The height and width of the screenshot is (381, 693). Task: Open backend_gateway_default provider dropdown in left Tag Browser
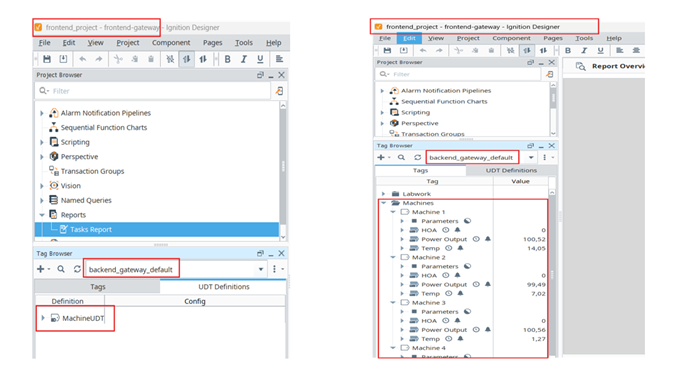[261, 269]
